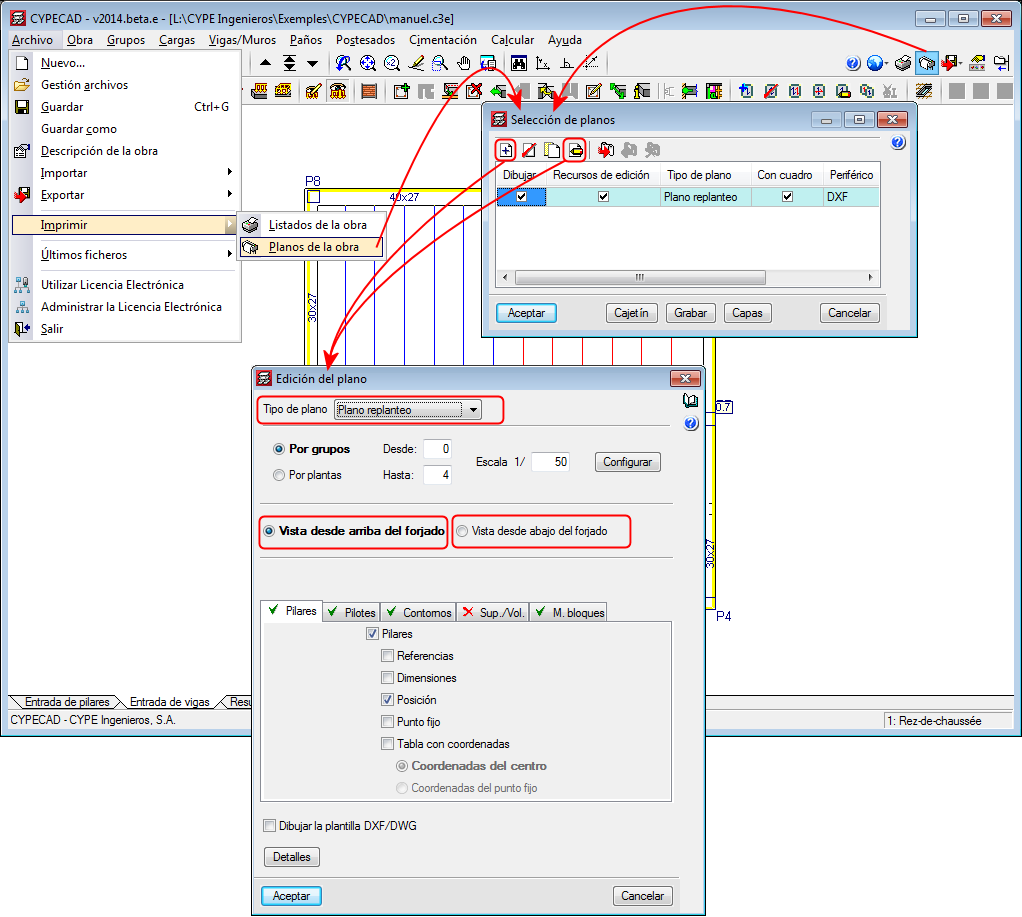Click the Cajetín button

pos(632,313)
